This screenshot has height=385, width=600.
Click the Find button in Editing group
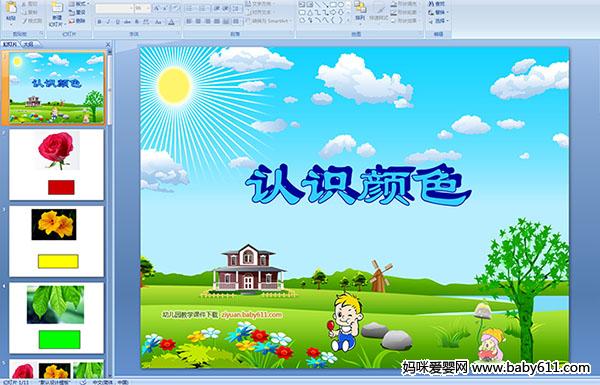point(437,4)
